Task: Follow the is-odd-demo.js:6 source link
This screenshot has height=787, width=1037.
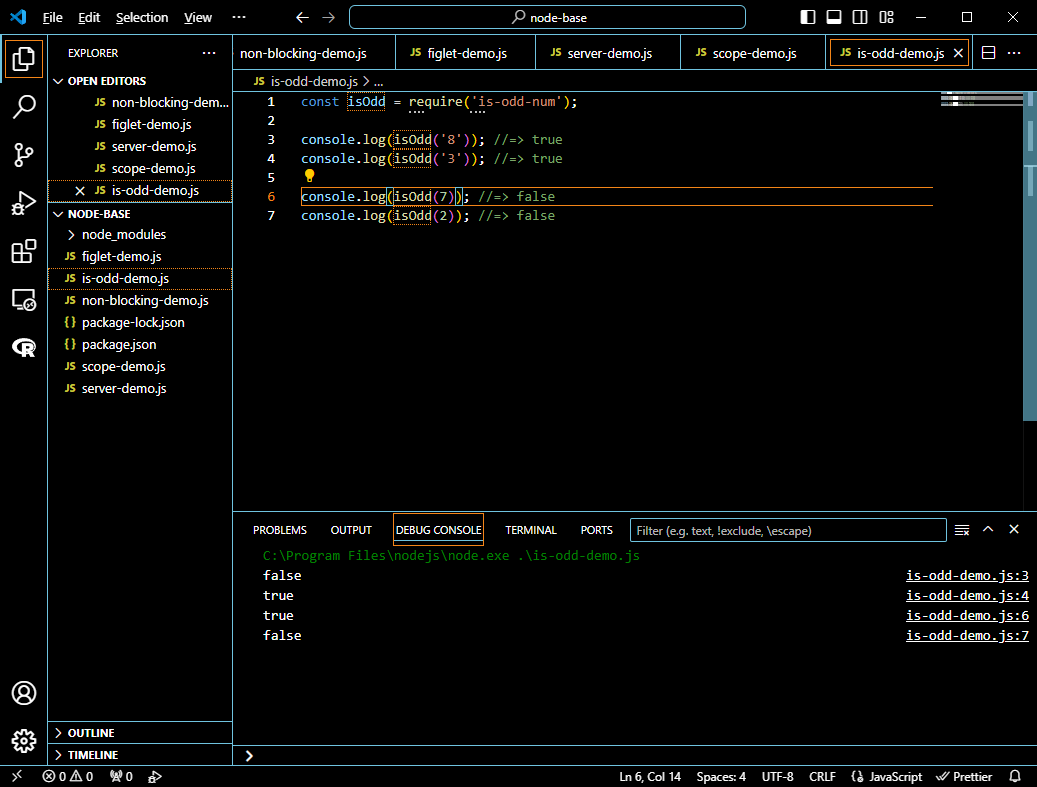Action: point(967,615)
